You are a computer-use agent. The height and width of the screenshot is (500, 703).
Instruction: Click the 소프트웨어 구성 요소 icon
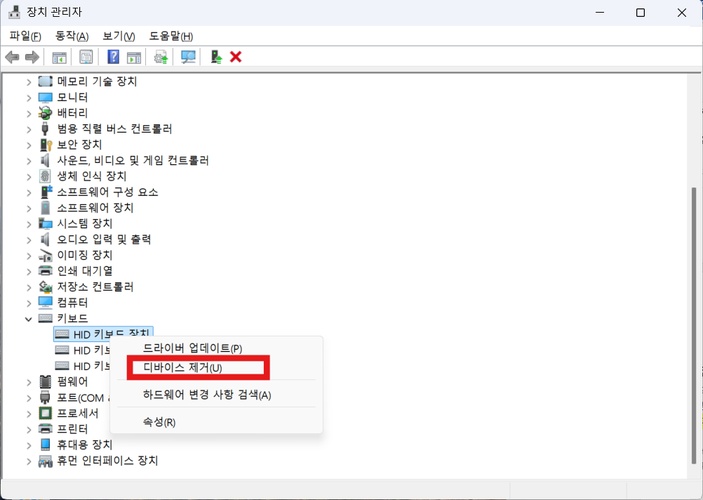(x=46, y=192)
